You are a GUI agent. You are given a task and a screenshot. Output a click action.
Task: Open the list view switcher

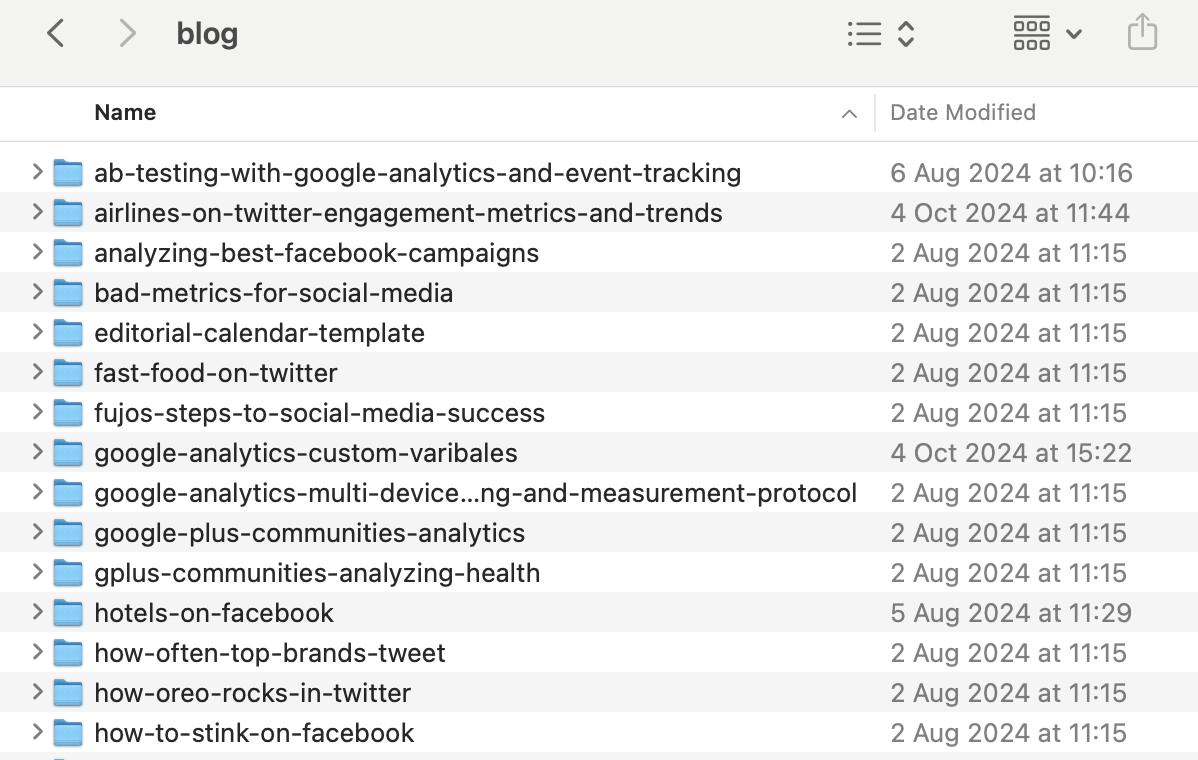(x=880, y=34)
